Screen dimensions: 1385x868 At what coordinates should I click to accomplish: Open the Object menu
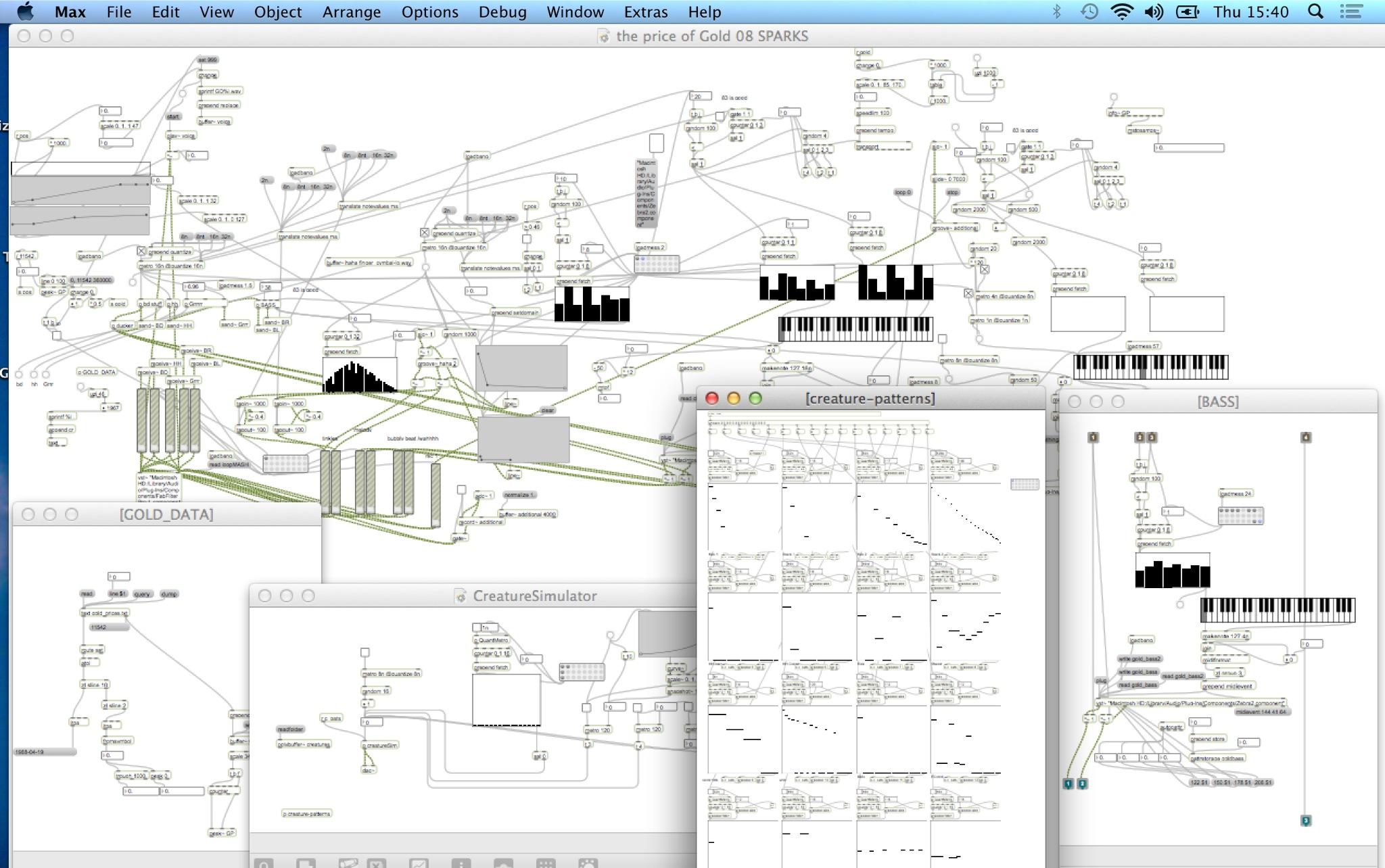pyautogui.click(x=277, y=11)
